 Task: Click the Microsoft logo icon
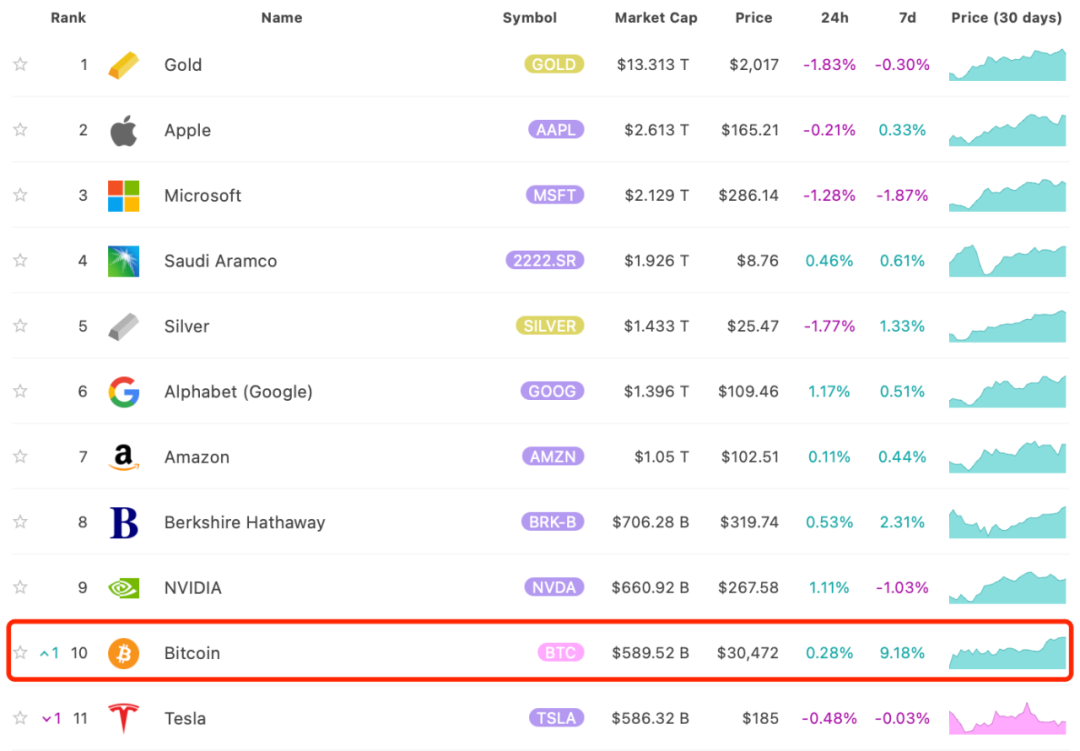click(x=124, y=196)
